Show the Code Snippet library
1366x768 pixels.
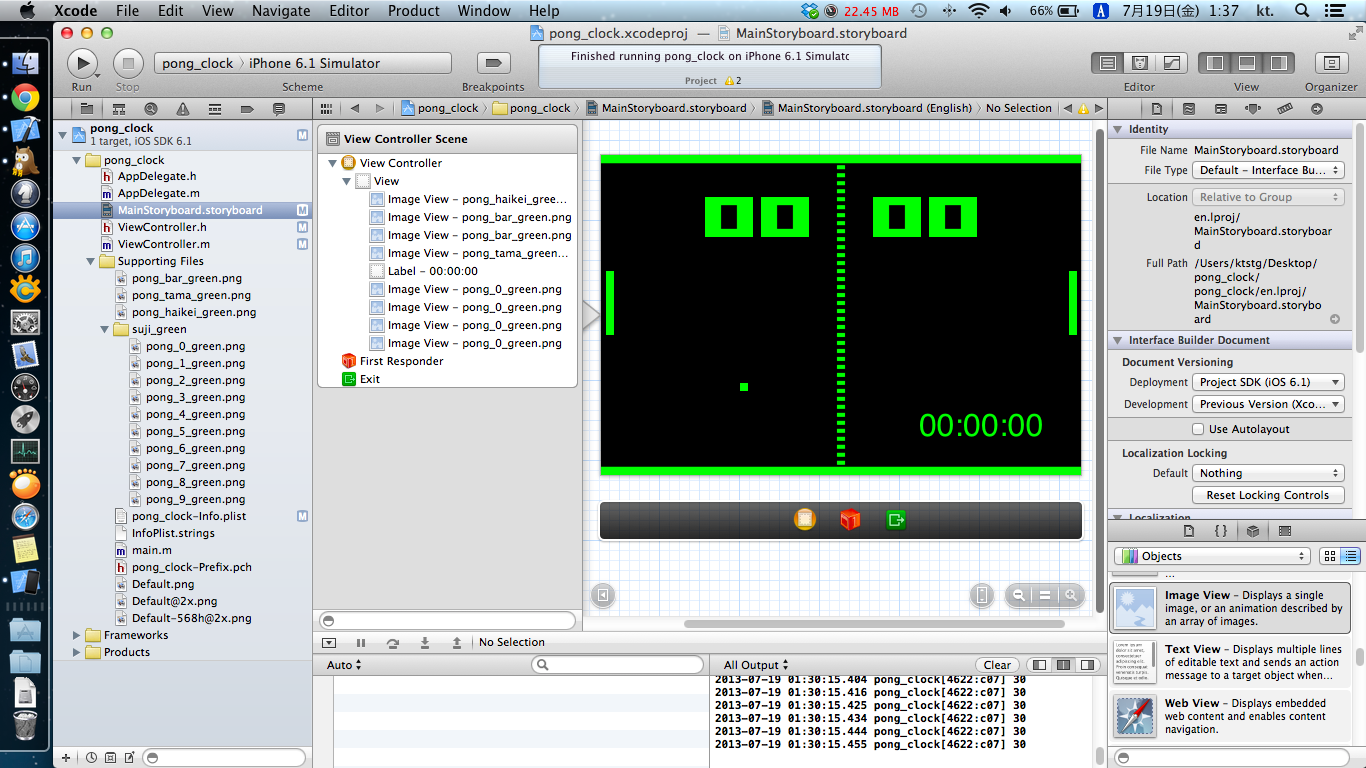click(1221, 531)
